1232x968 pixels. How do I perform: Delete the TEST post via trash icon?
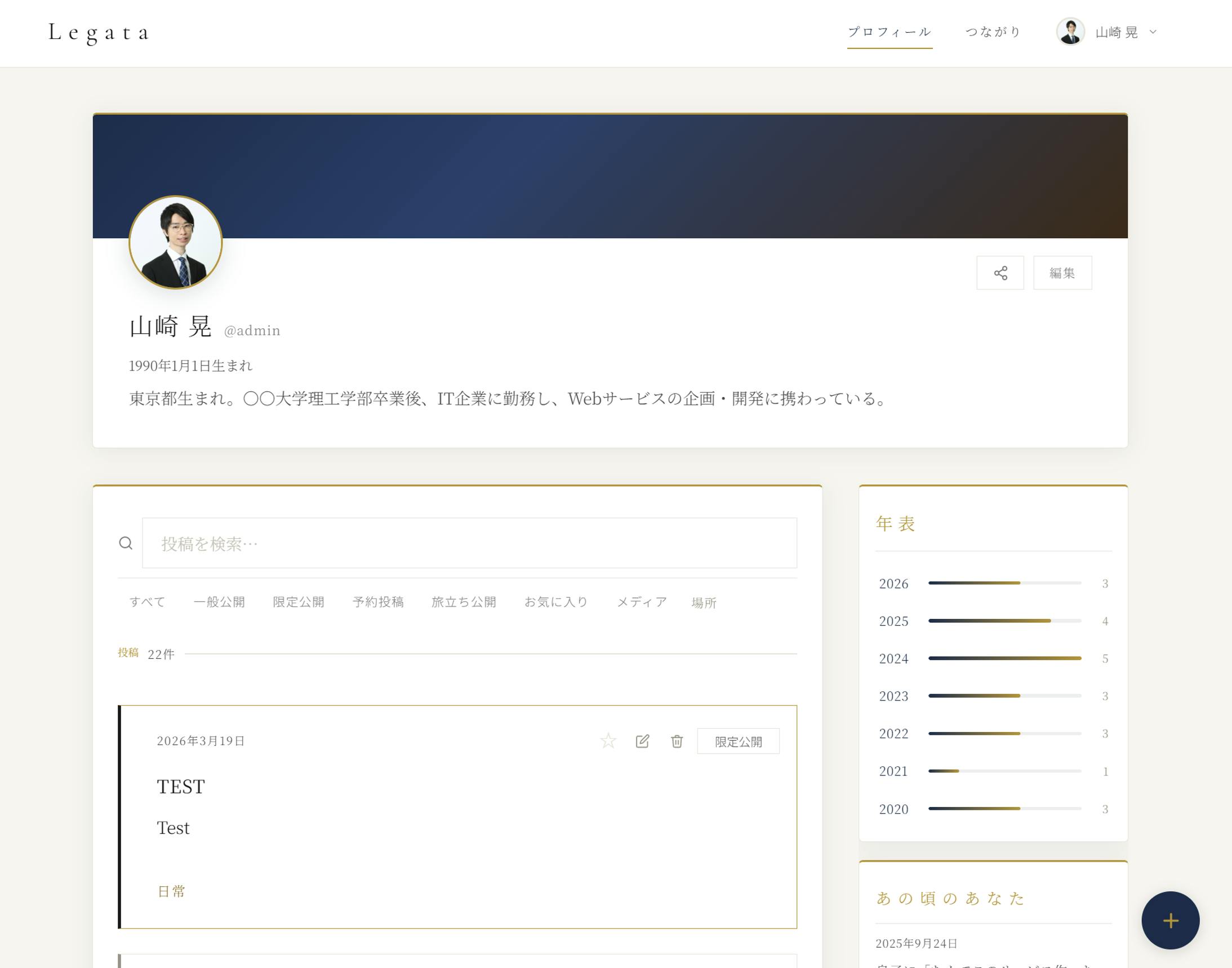(677, 741)
